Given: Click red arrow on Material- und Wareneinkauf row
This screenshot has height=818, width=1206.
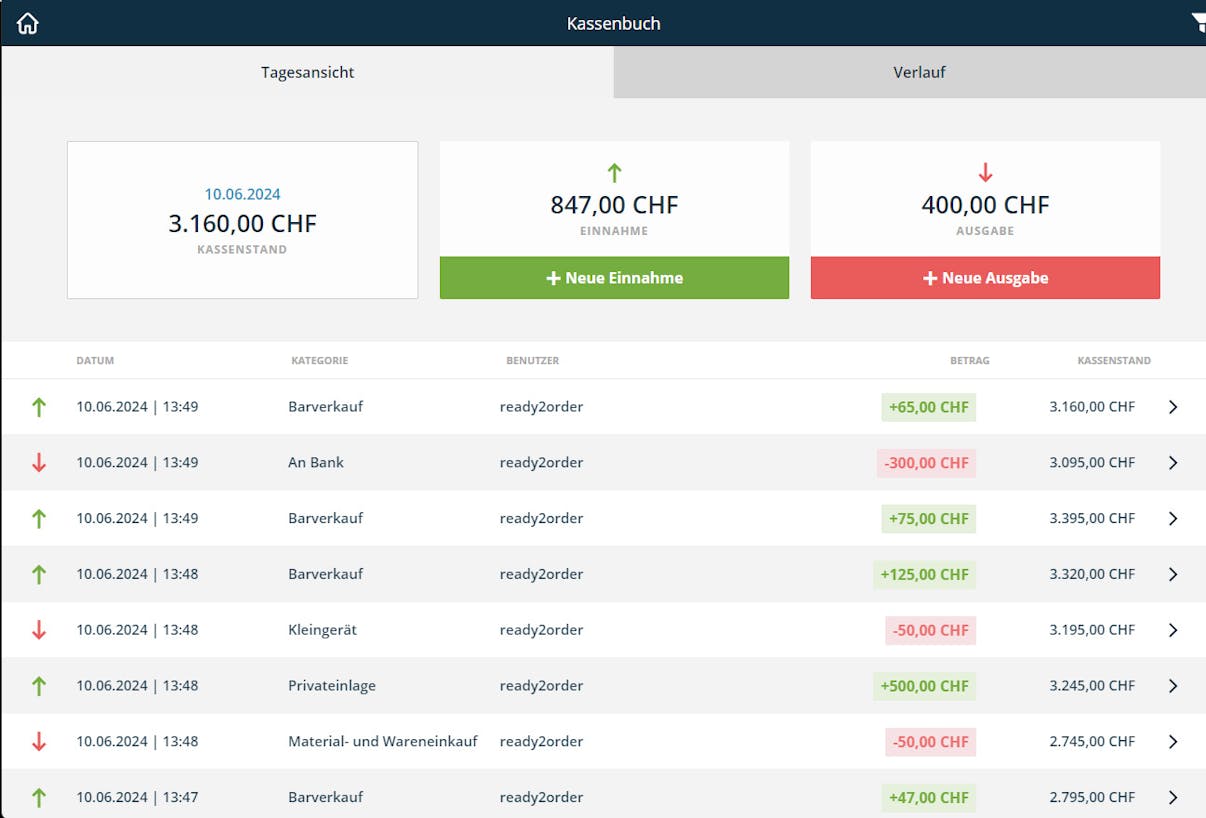Looking at the screenshot, I should (39, 742).
